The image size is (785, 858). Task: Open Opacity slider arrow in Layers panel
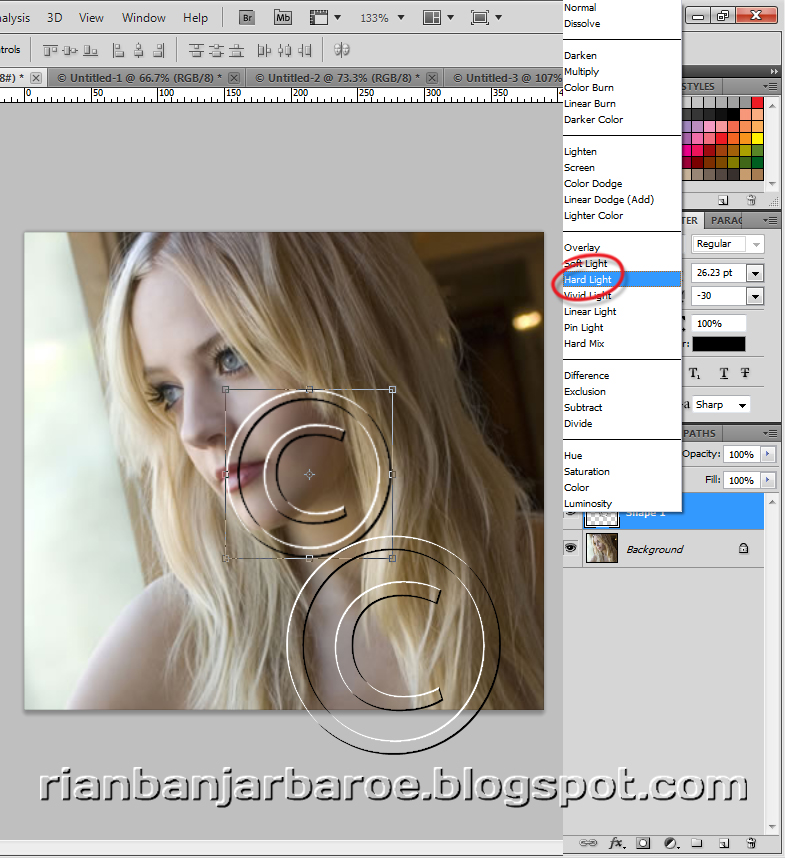[x=767, y=454]
